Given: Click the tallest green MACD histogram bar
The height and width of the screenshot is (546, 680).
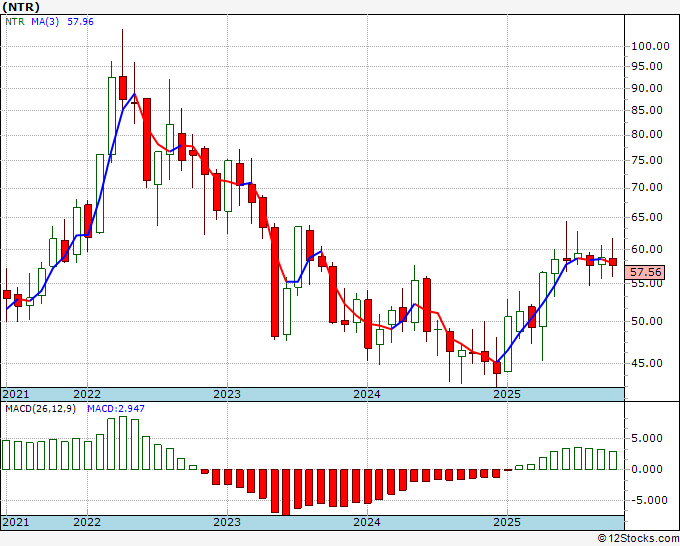Looking at the screenshot, I should 123,443.
